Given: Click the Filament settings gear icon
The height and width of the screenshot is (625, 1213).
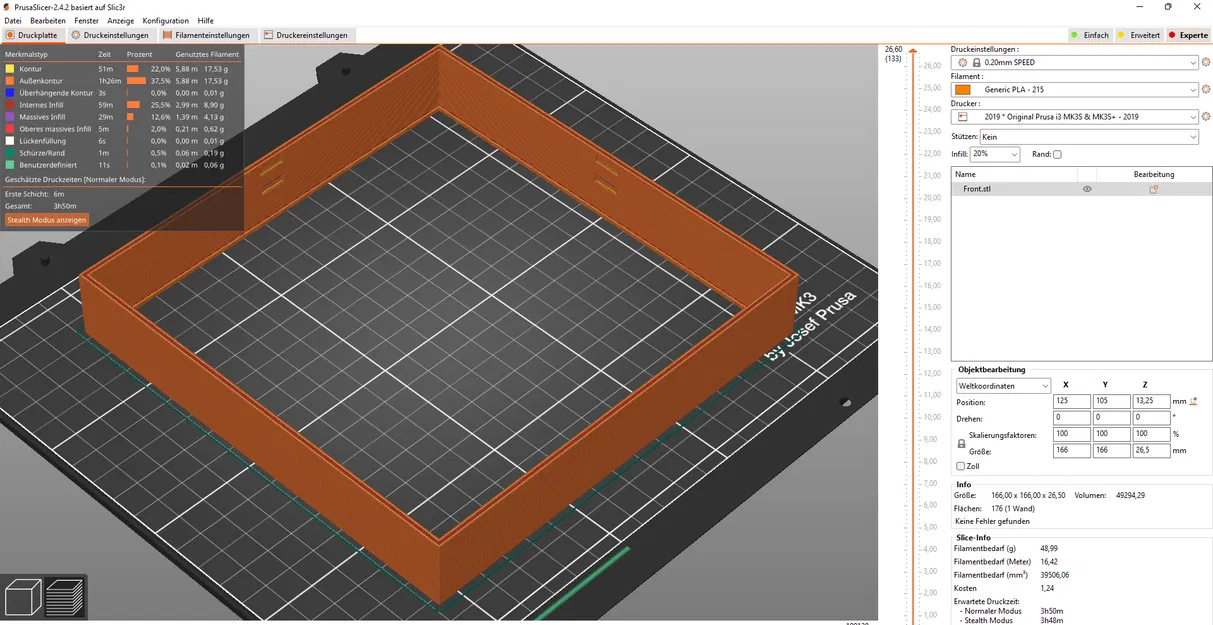Looking at the screenshot, I should tap(1204, 90).
